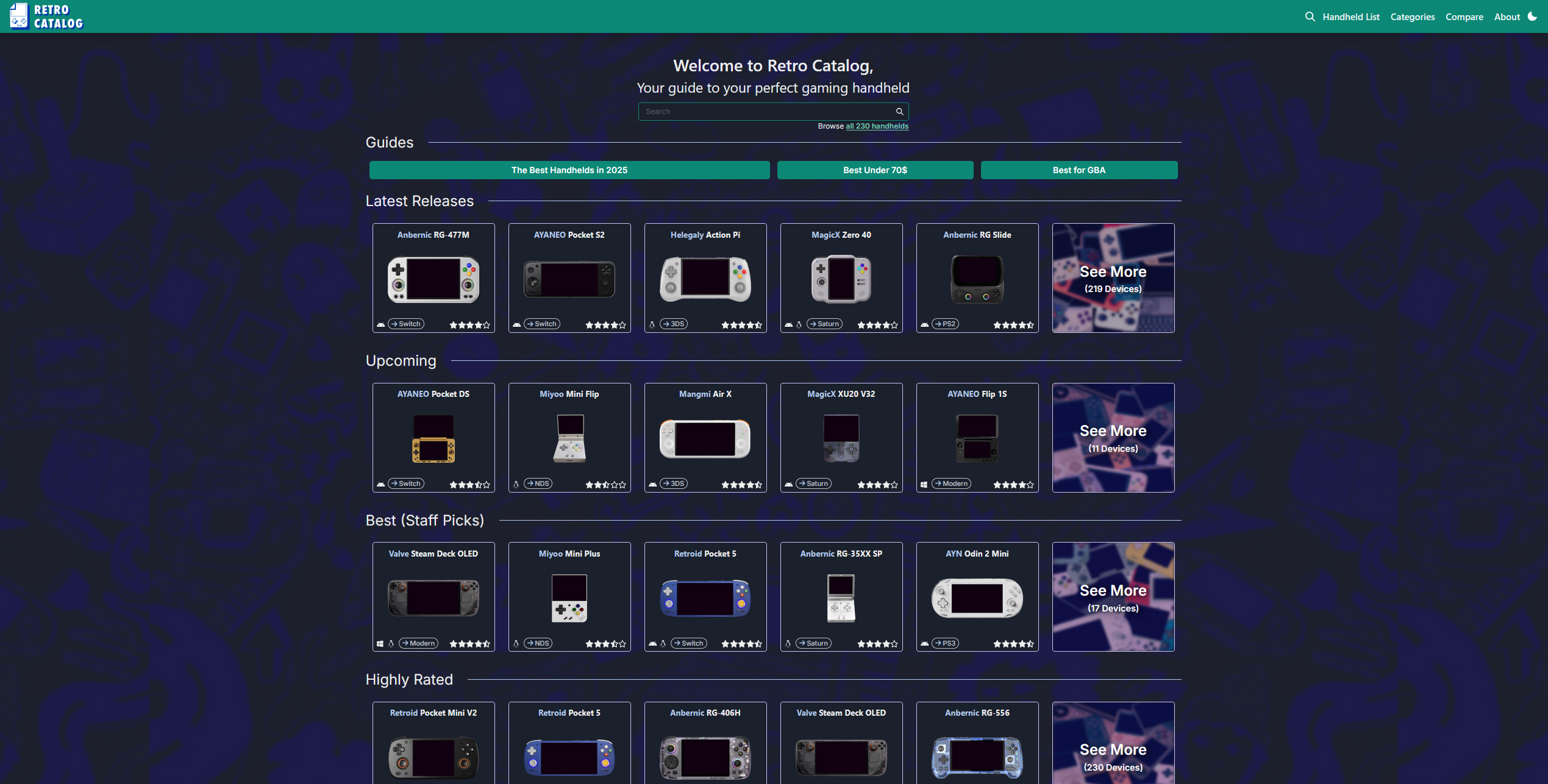Click Modern tag on AYANEO Flip 1S
The height and width of the screenshot is (784, 1548).
[951, 483]
